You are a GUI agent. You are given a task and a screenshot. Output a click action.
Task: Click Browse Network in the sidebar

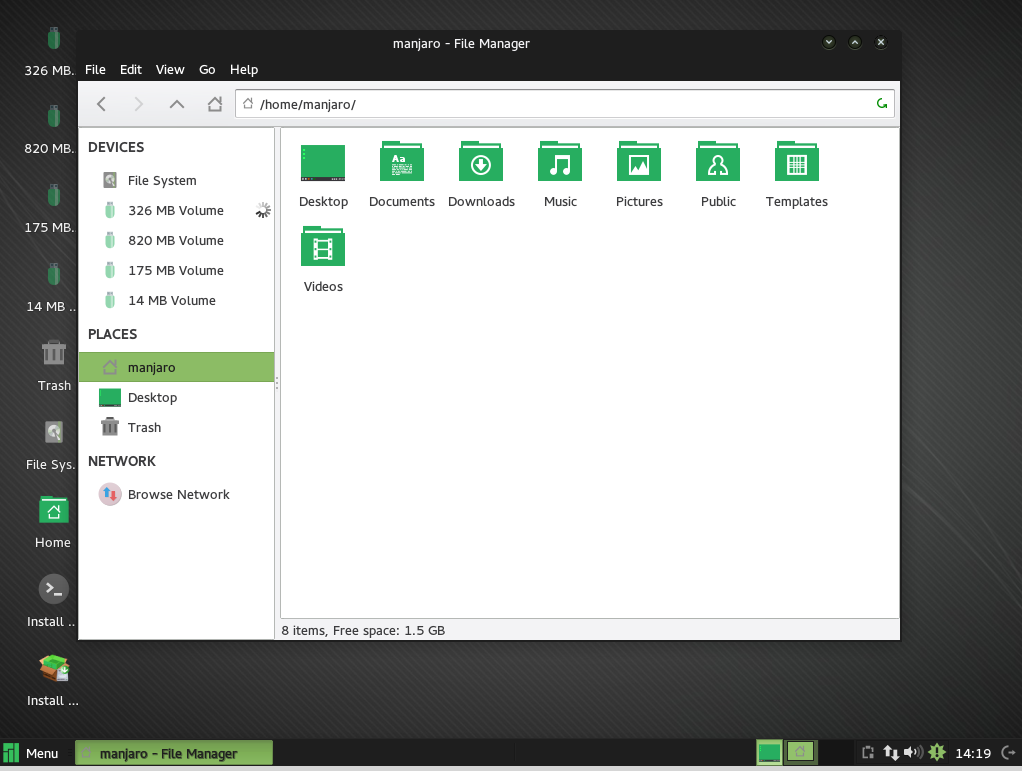click(177, 495)
